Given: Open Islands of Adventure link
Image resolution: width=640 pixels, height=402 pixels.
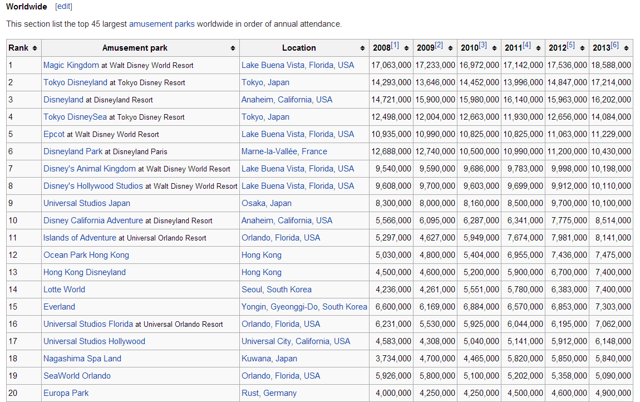Looking at the screenshot, I should coord(80,238).
